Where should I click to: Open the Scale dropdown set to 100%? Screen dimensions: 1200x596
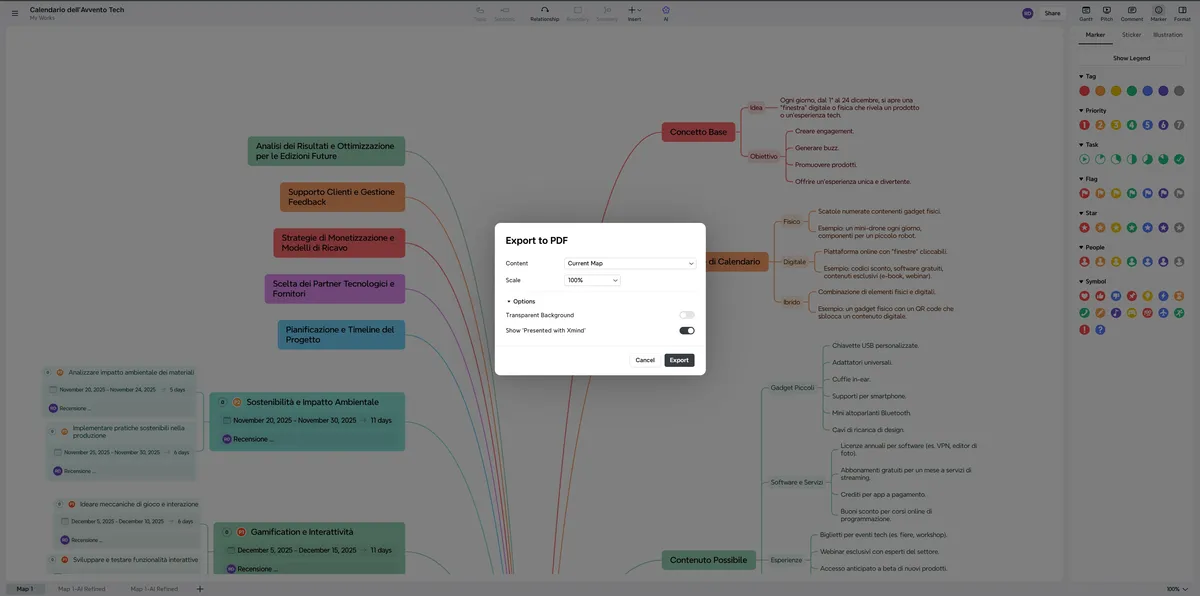click(x=592, y=280)
